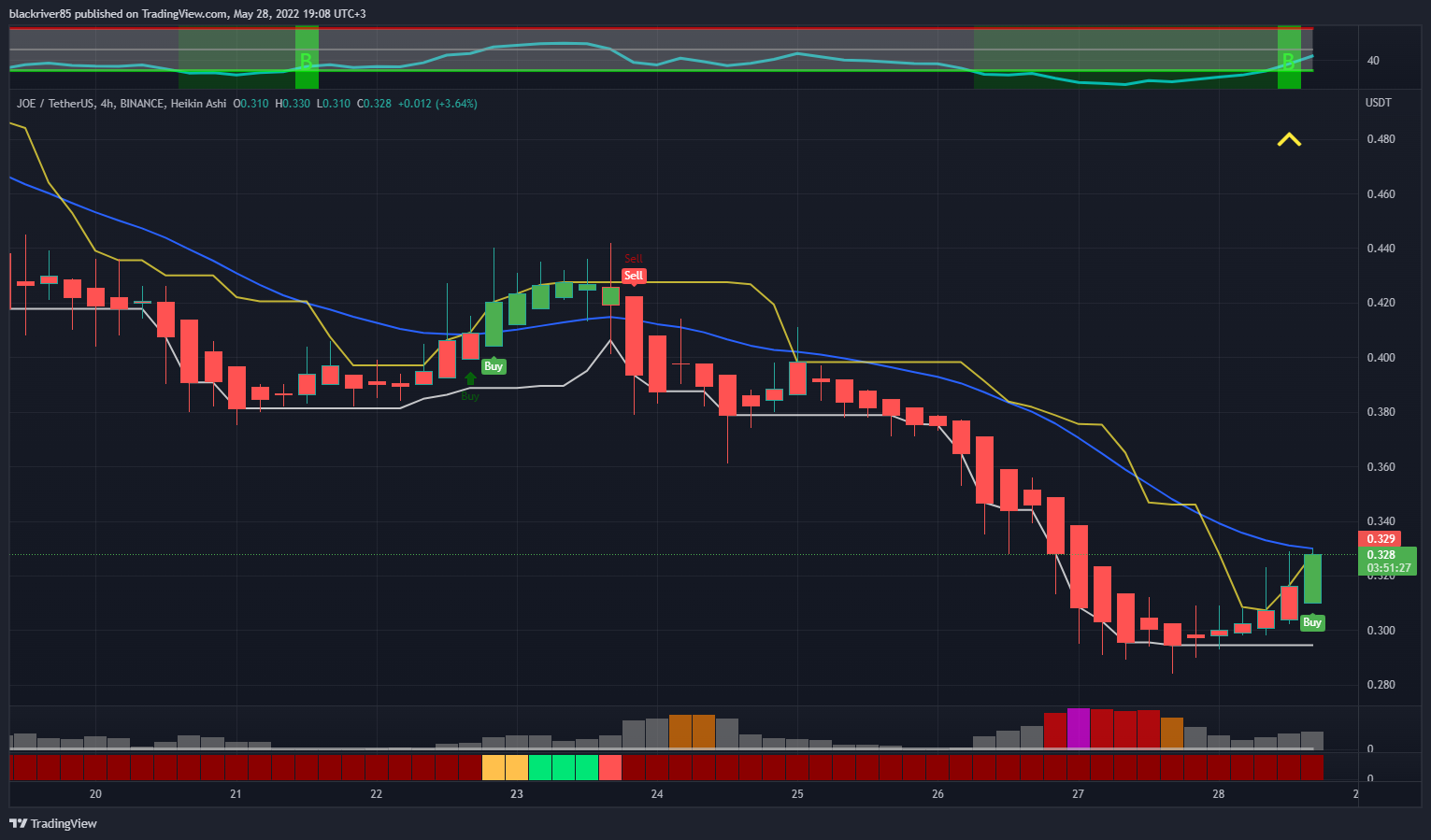Click the bright red cell in the bottom indicator strip
This screenshot has width=1431, height=840.
click(610, 768)
